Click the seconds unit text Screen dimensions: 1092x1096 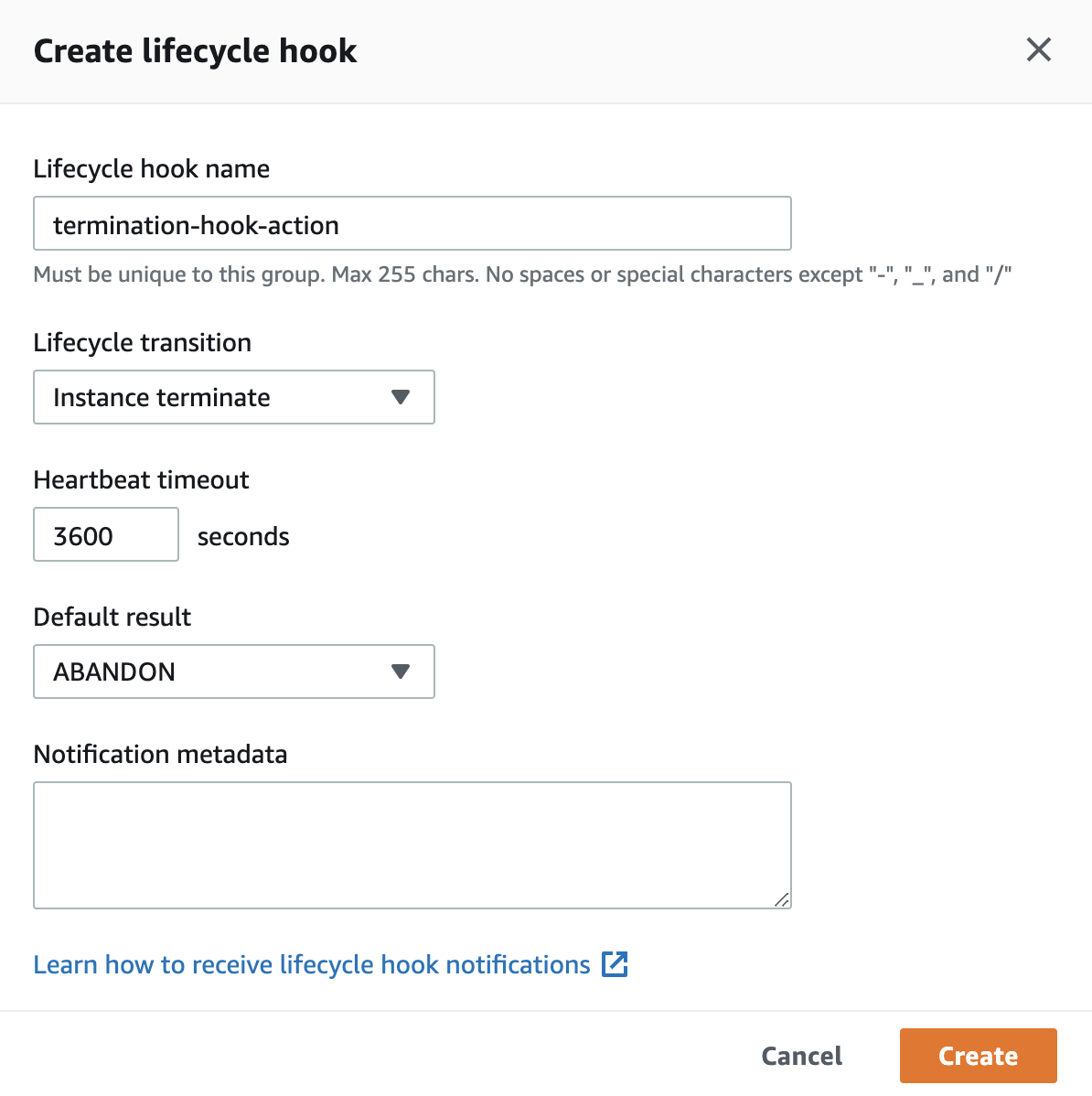243,537
